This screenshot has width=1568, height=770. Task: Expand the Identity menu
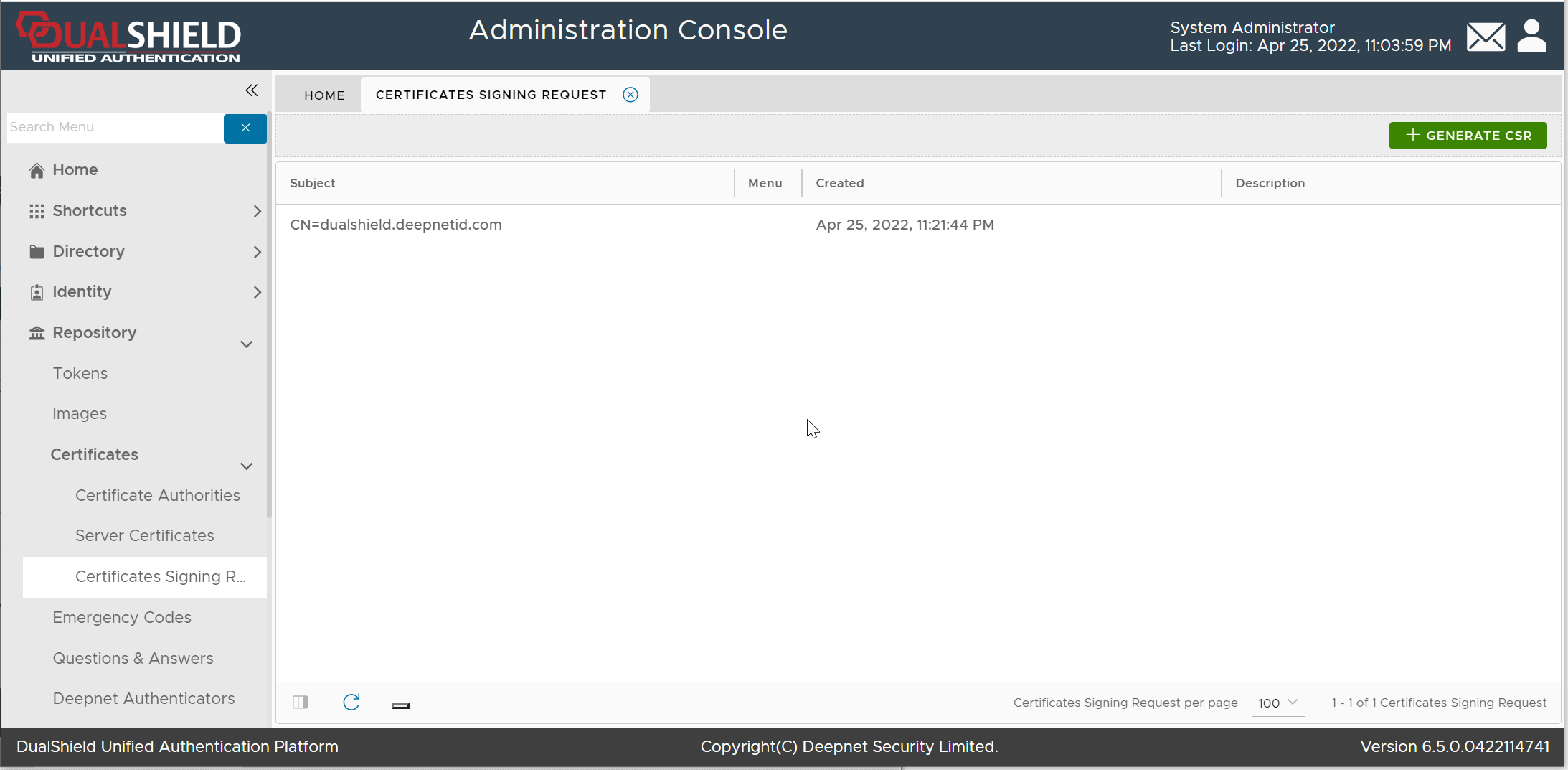(257, 292)
